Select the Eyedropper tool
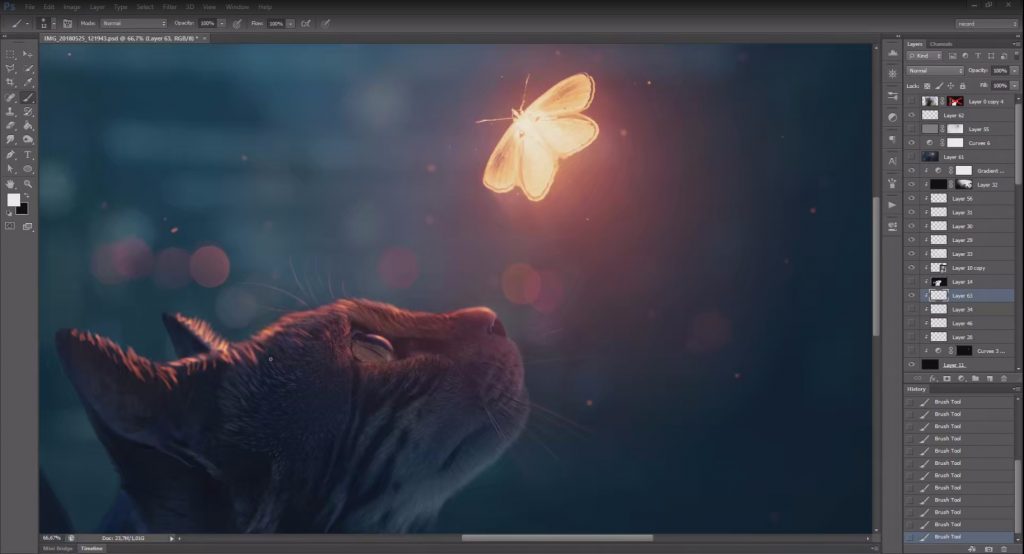Screen dimensions: 1024x554 pyautogui.click(x=27, y=83)
